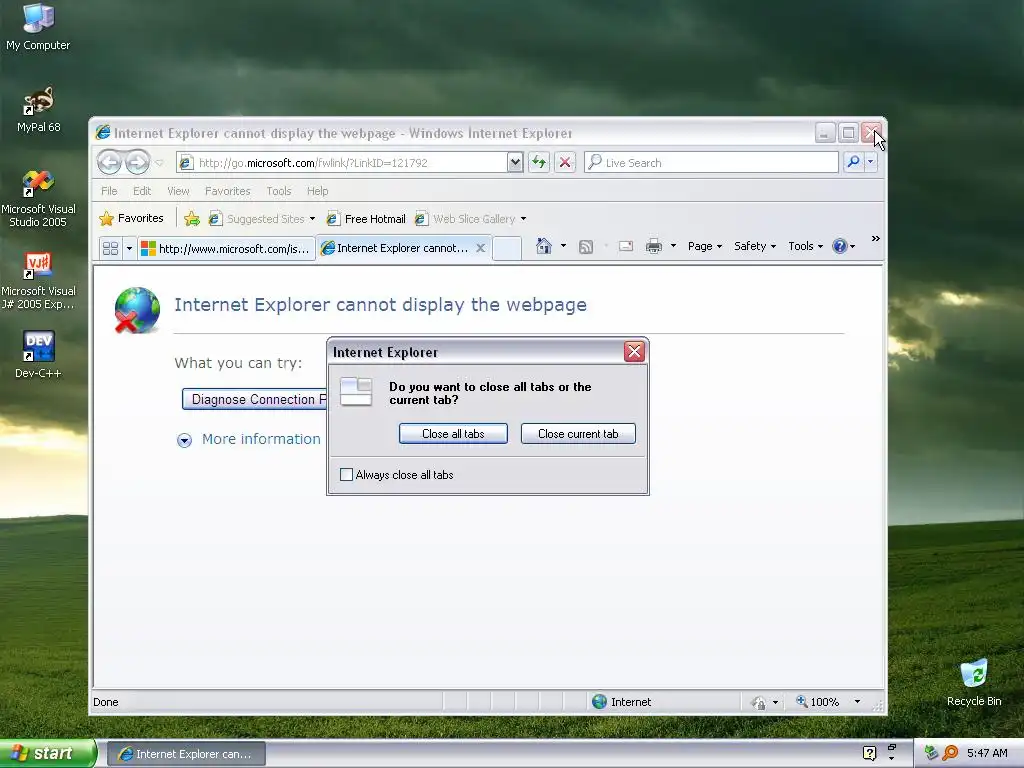
Task: Click the My Computer desktop icon
Action: [38, 27]
